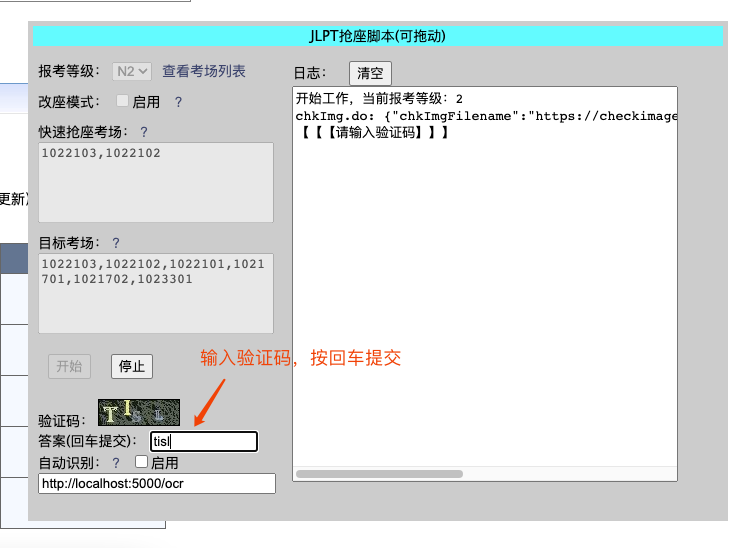This screenshot has height=548, width=746.
Task: Click the log panel horizontal scrollbar
Action: (379, 474)
